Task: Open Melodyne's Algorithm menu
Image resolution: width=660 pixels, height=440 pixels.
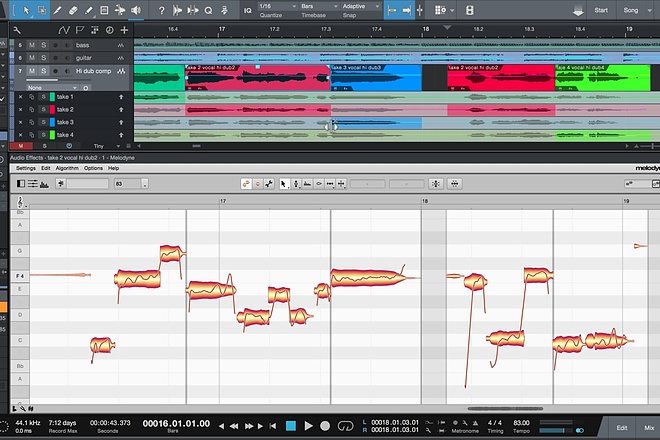Action: 66,168
